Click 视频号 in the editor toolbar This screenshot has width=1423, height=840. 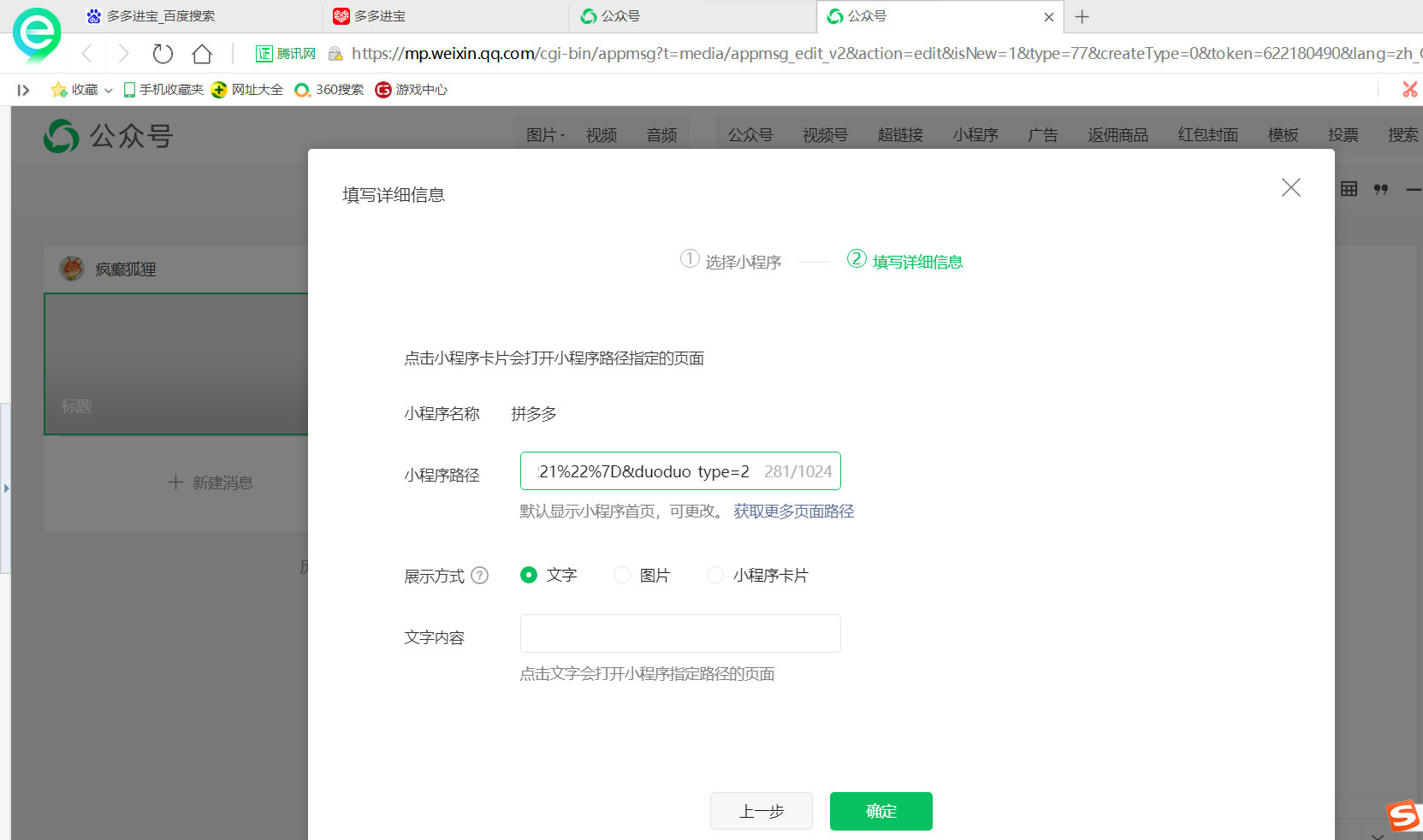coord(825,135)
